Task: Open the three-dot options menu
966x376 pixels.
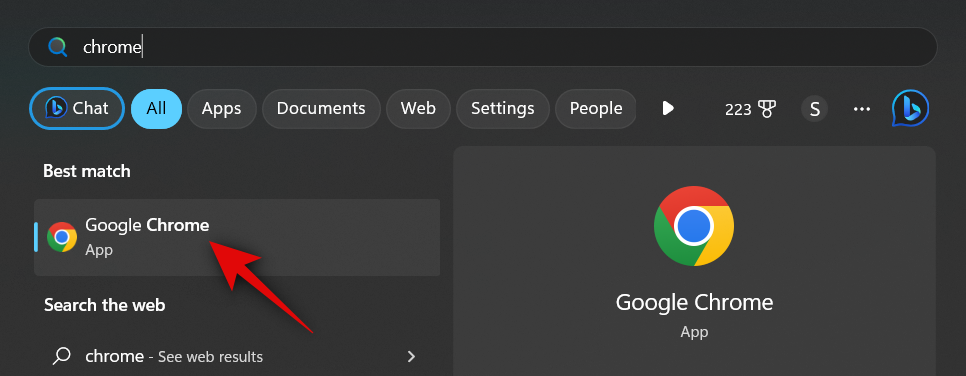Action: [x=861, y=109]
